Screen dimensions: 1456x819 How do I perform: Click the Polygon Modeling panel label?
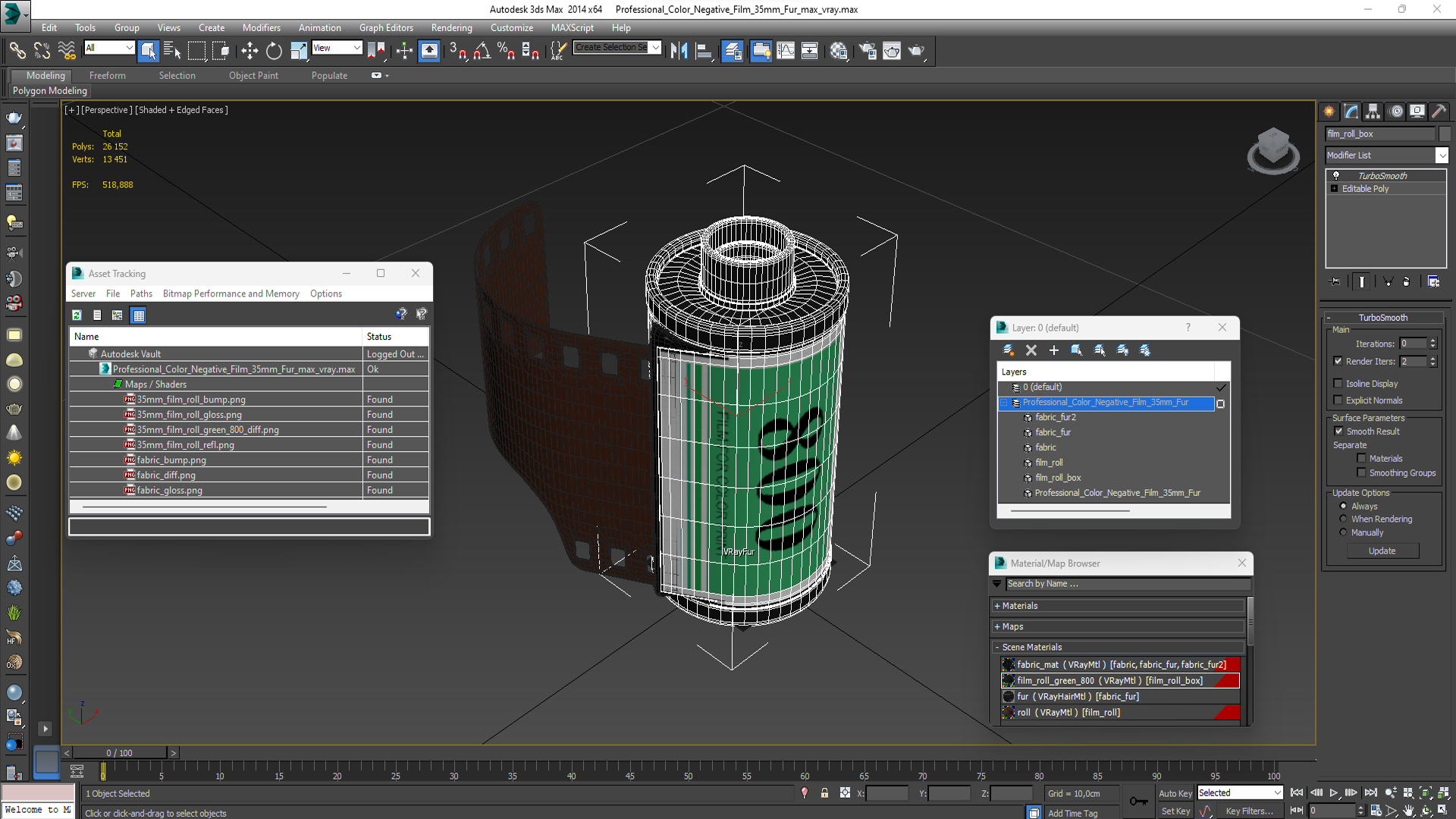[x=50, y=91]
